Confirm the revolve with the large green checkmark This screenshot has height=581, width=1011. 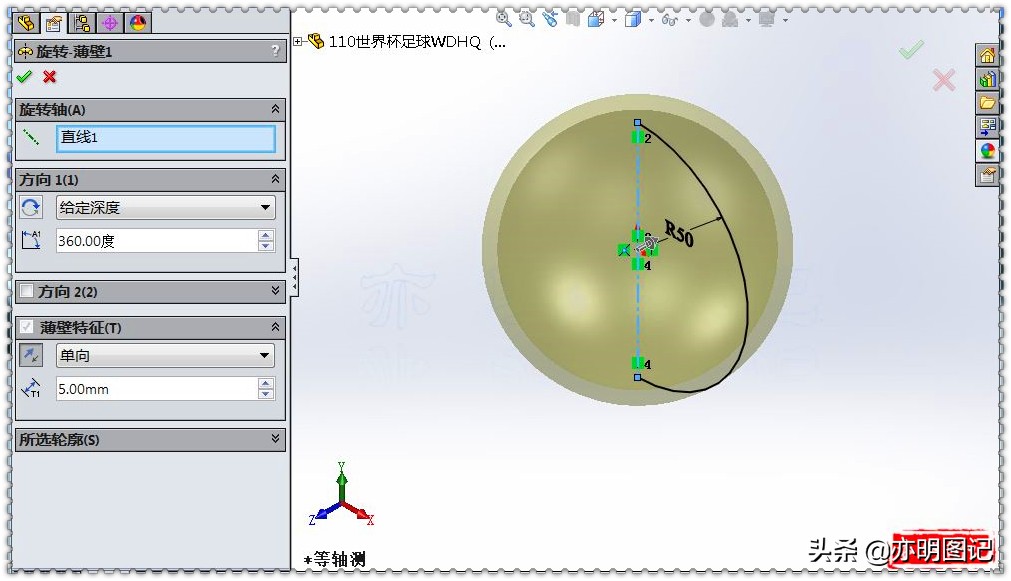[911, 49]
